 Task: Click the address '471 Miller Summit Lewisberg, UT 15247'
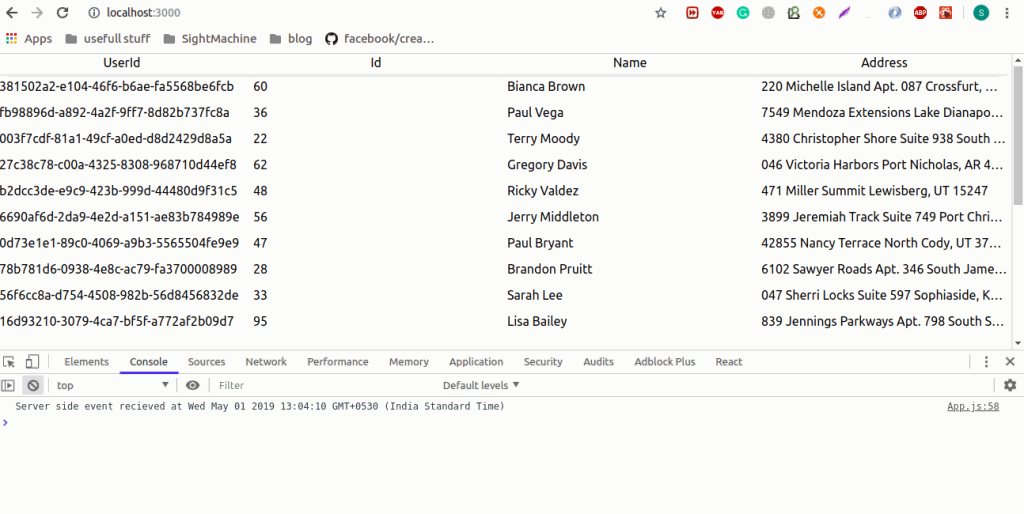(x=874, y=191)
